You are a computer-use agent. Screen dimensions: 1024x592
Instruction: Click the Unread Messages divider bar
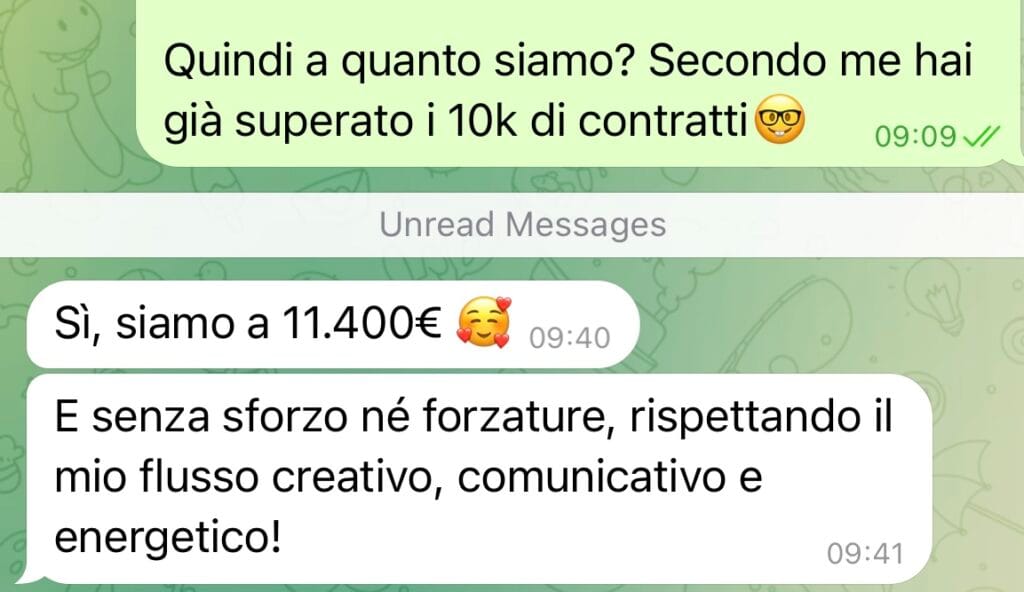tap(512, 225)
